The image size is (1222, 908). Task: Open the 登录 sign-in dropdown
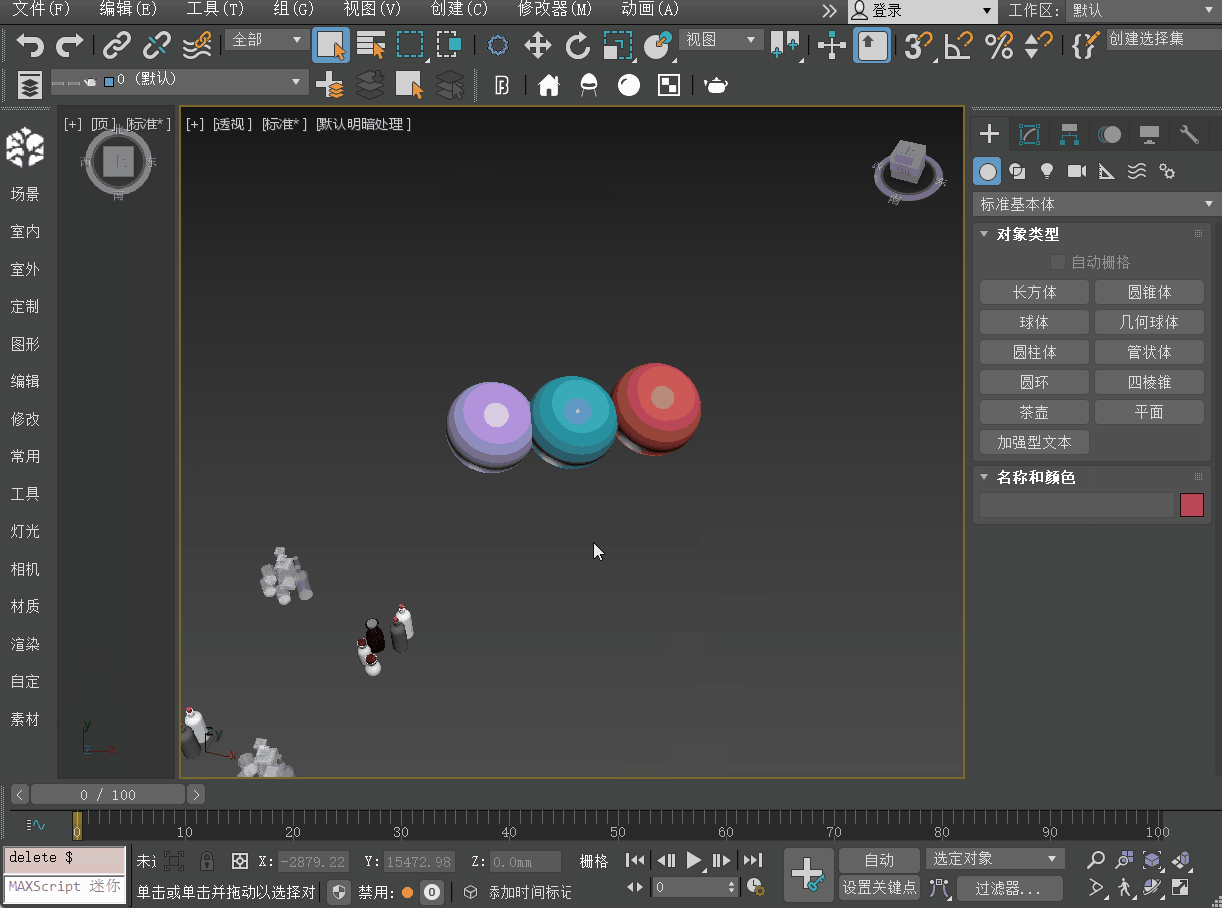923,10
